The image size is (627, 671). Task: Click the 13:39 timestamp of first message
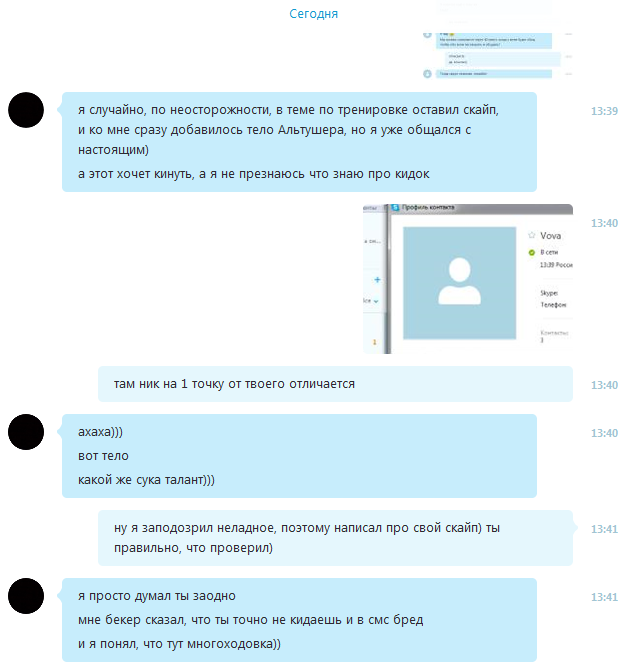[x=604, y=111]
